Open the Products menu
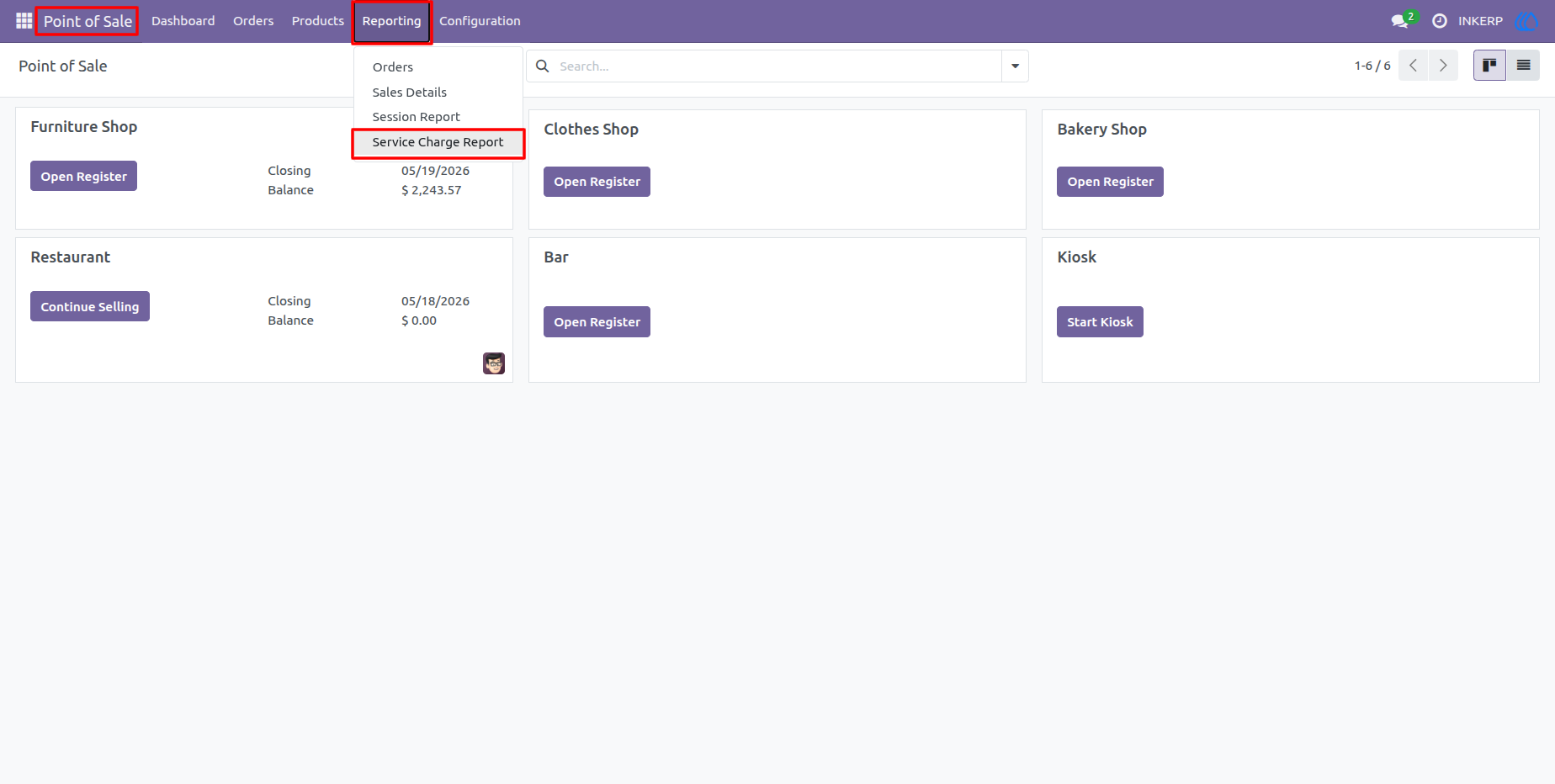1555x784 pixels. pos(318,21)
